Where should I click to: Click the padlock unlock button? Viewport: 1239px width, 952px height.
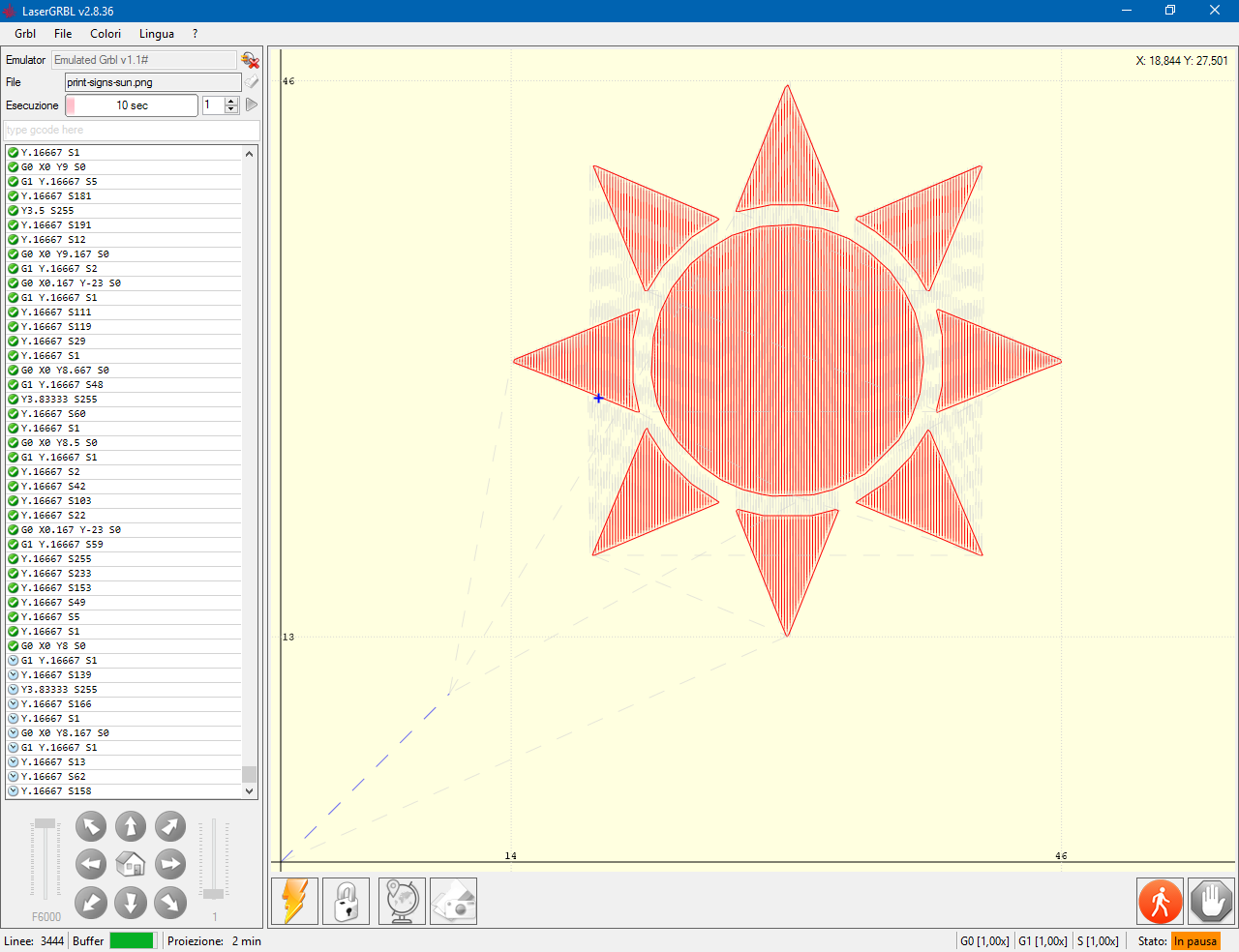[347, 901]
